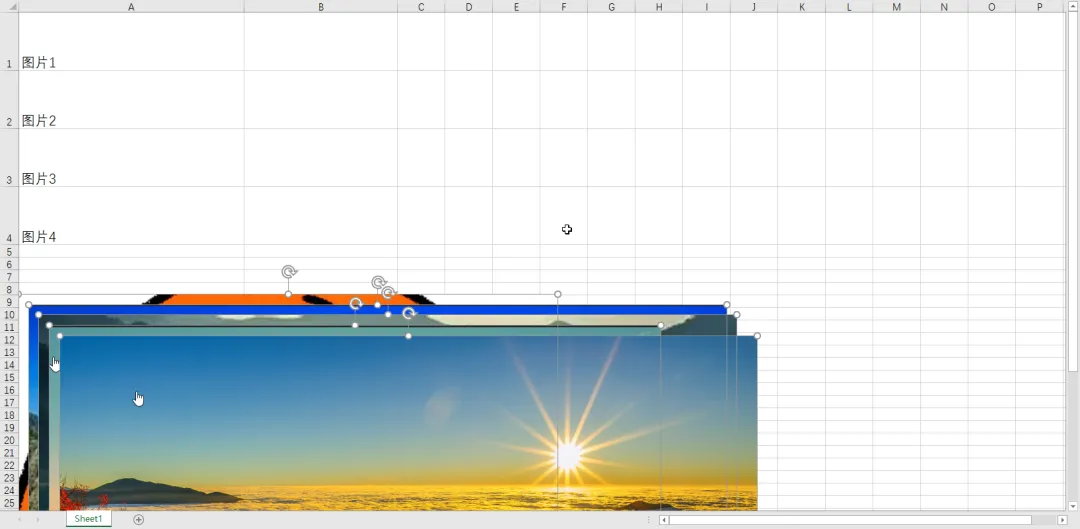Select row 7 header

point(9,277)
